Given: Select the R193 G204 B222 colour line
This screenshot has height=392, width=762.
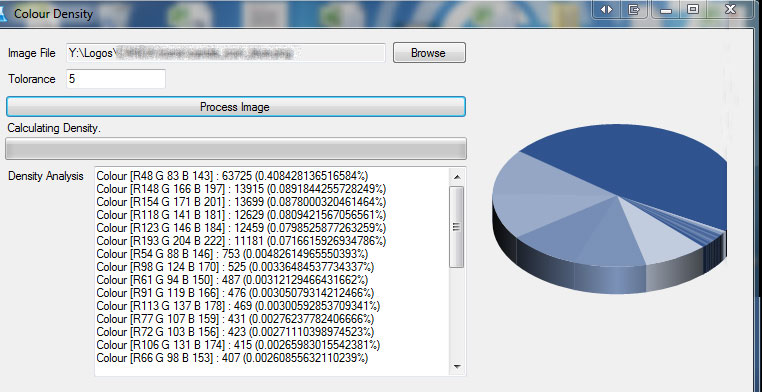Looking at the screenshot, I should point(241,241).
